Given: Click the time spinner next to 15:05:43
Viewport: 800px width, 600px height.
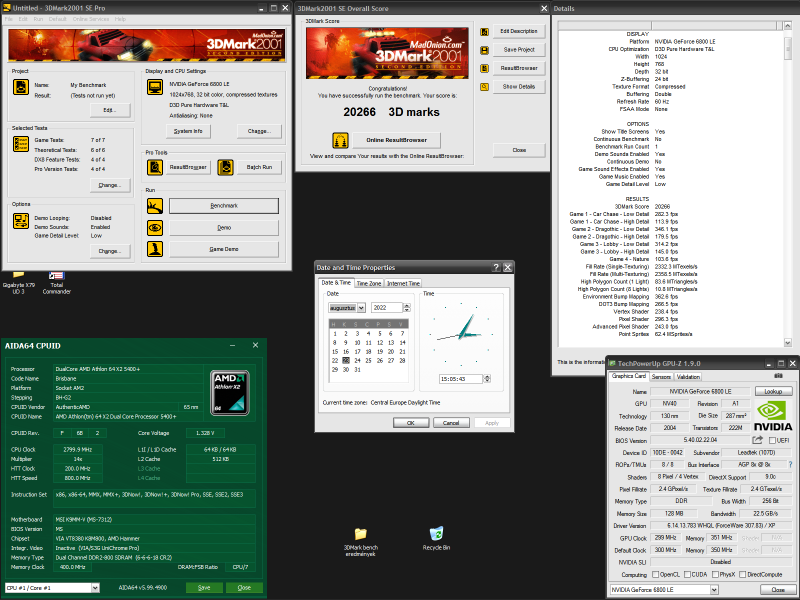Looking at the screenshot, I should tap(487, 379).
